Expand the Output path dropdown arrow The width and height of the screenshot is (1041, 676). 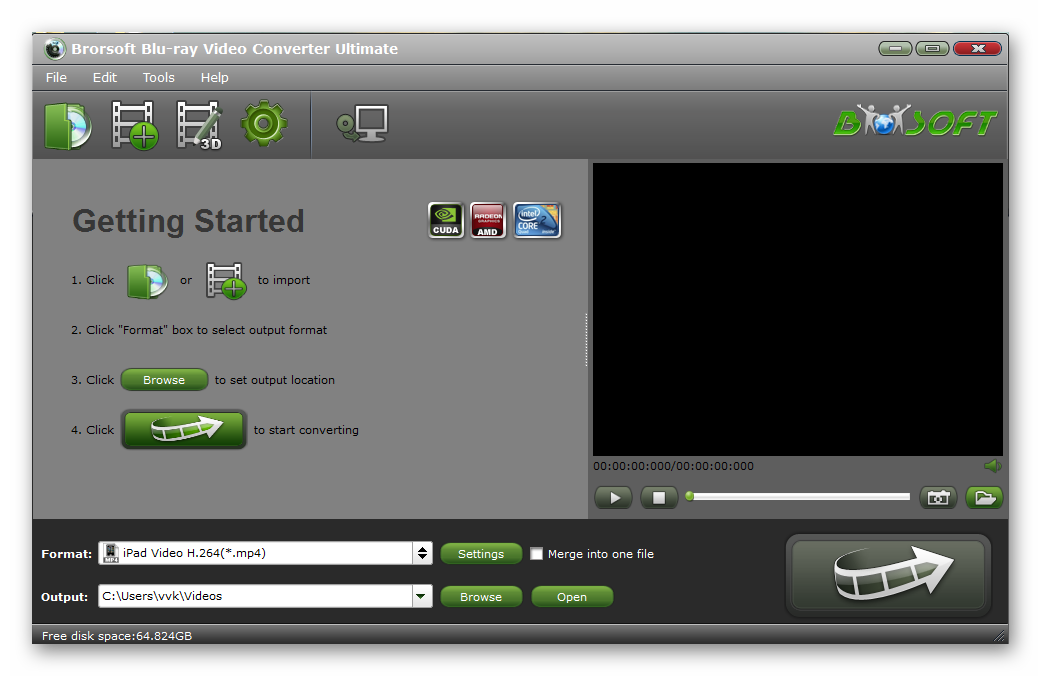421,596
